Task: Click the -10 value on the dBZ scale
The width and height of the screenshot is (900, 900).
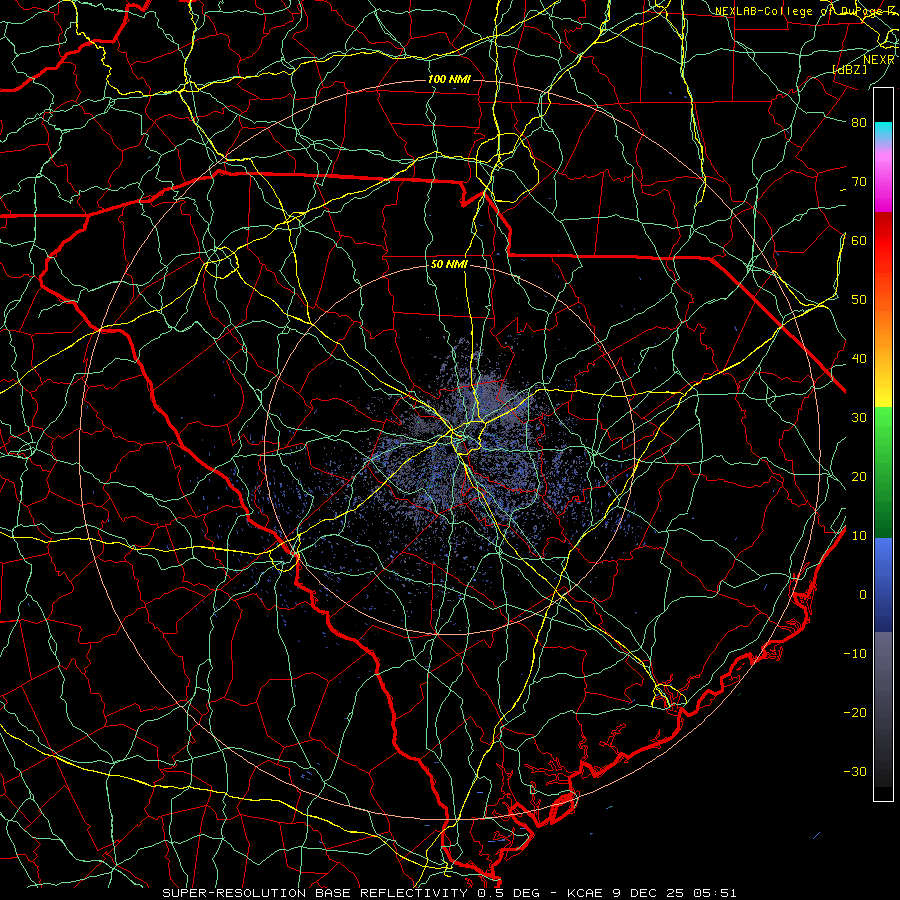Action: click(855, 654)
